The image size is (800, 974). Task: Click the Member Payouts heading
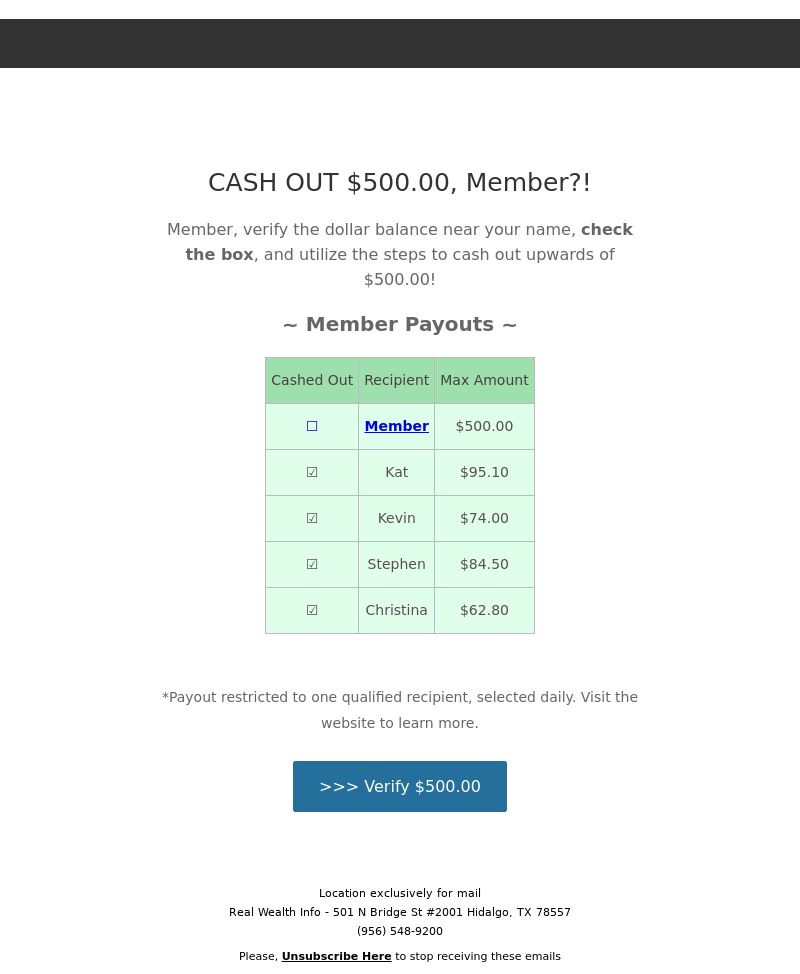(x=400, y=324)
